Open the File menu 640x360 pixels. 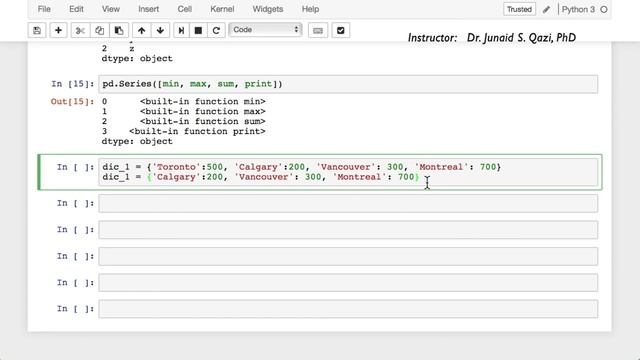tap(44, 9)
